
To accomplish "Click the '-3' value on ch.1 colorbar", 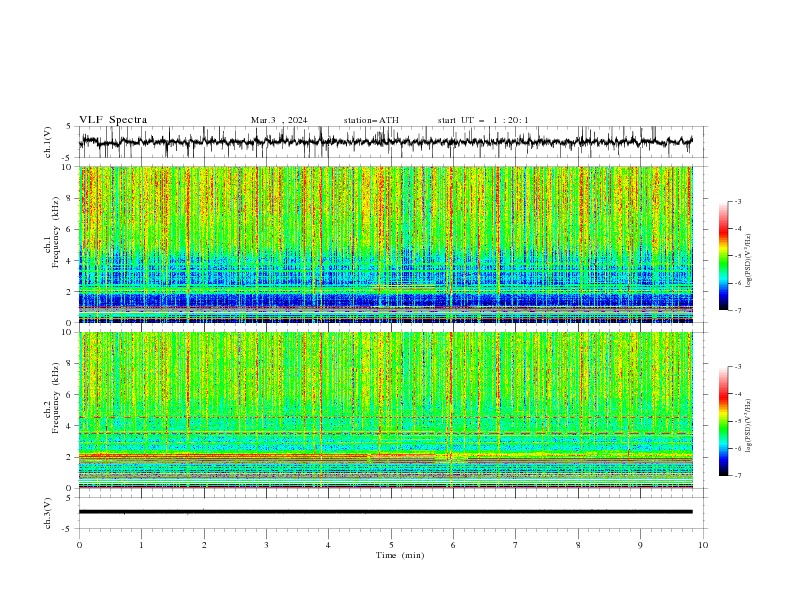I will coord(738,201).
